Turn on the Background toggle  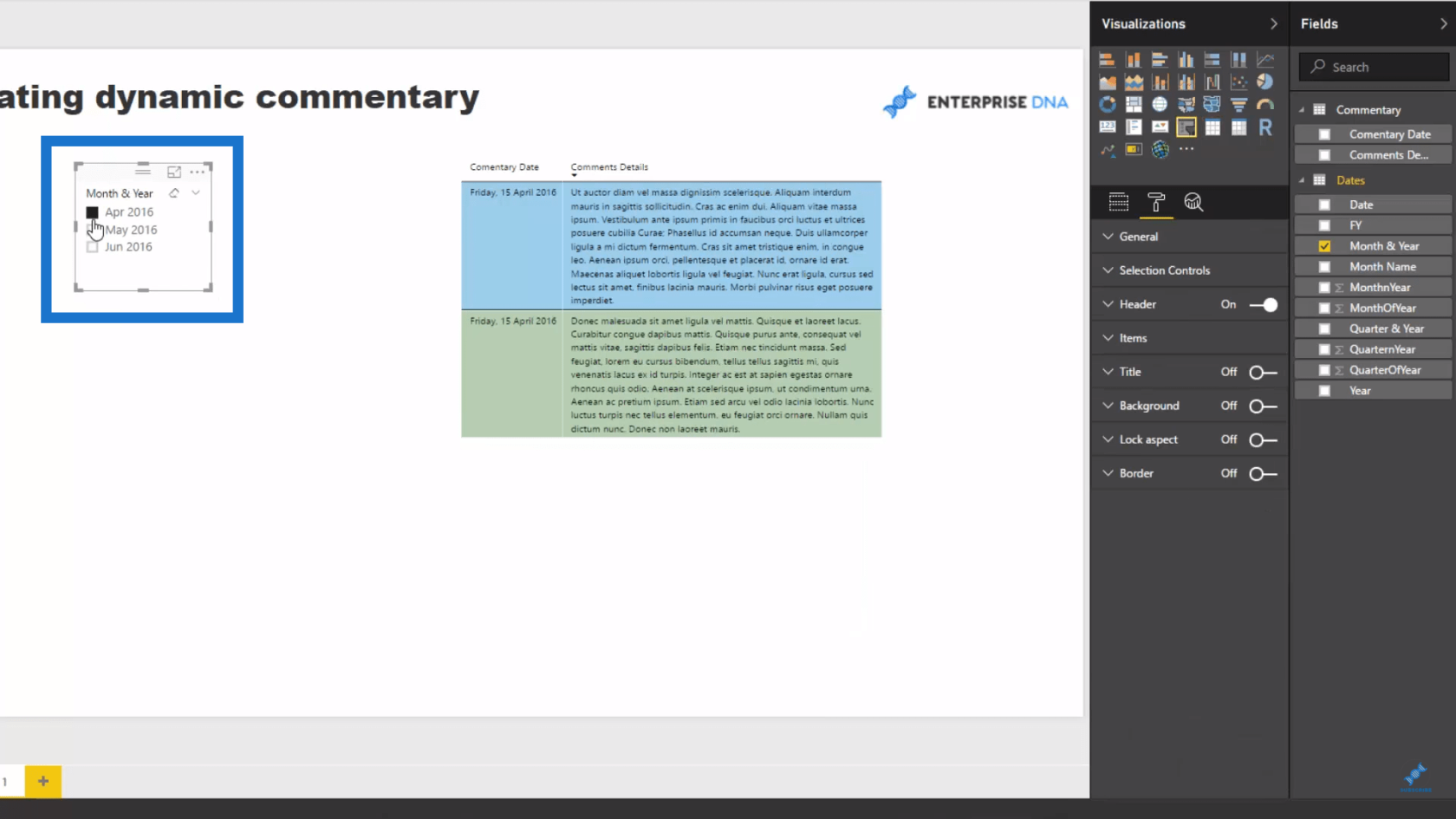click(1264, 406)
